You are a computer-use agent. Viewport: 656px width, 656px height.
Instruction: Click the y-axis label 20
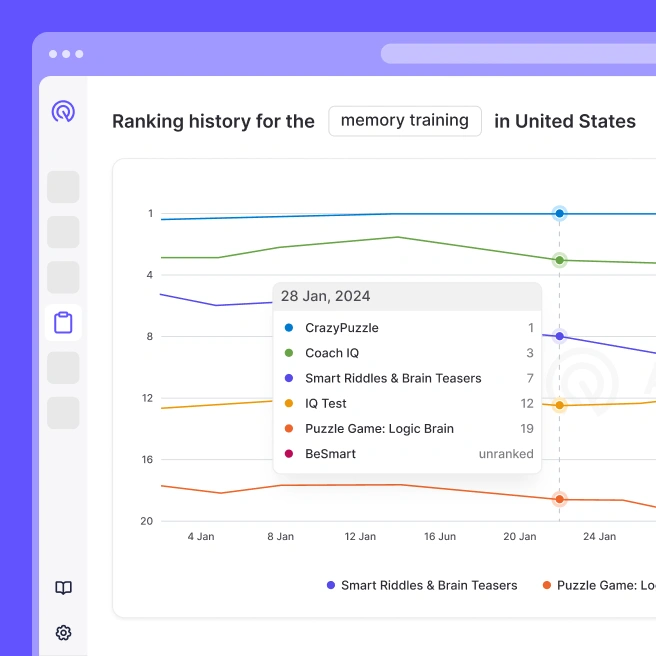[146, 521]
